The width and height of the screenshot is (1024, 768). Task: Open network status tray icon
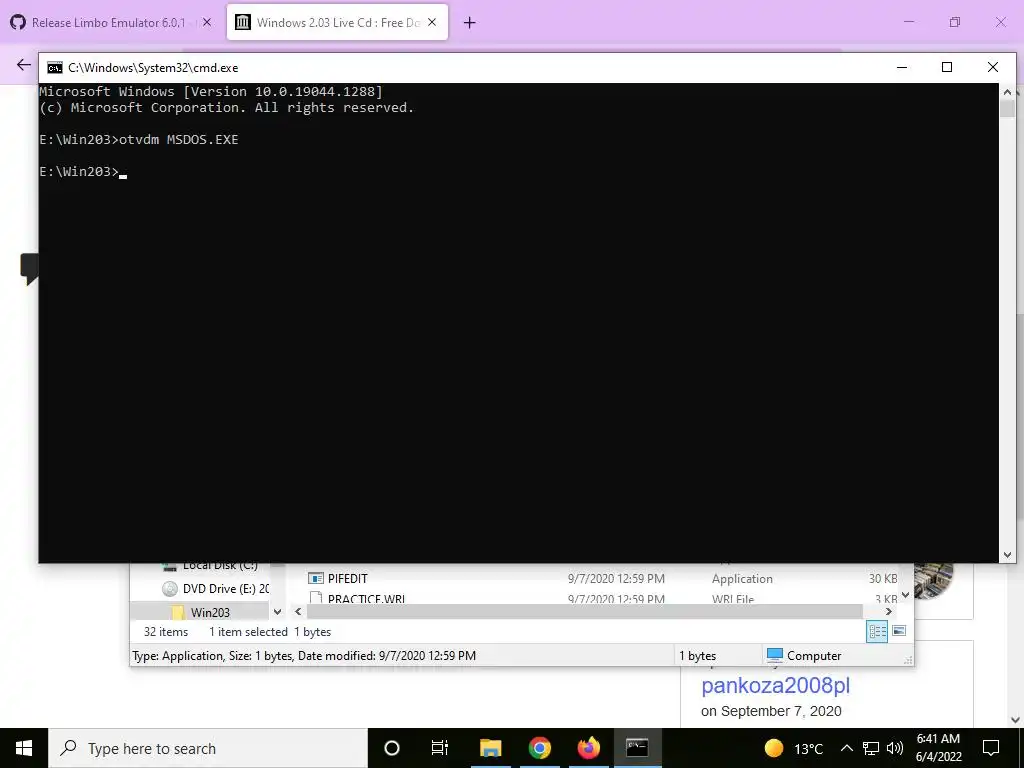tap(871, 748)
